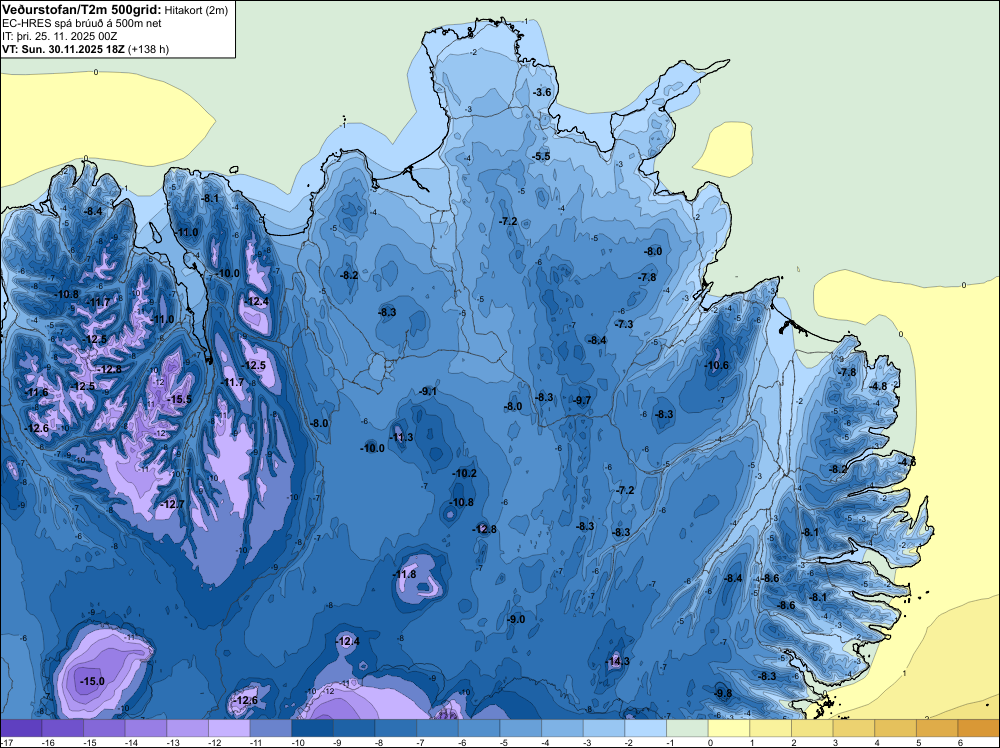Pick the orange swatch right of 6 on the color scale
This screenshot has height=748, width=1000.
[979, 728]
